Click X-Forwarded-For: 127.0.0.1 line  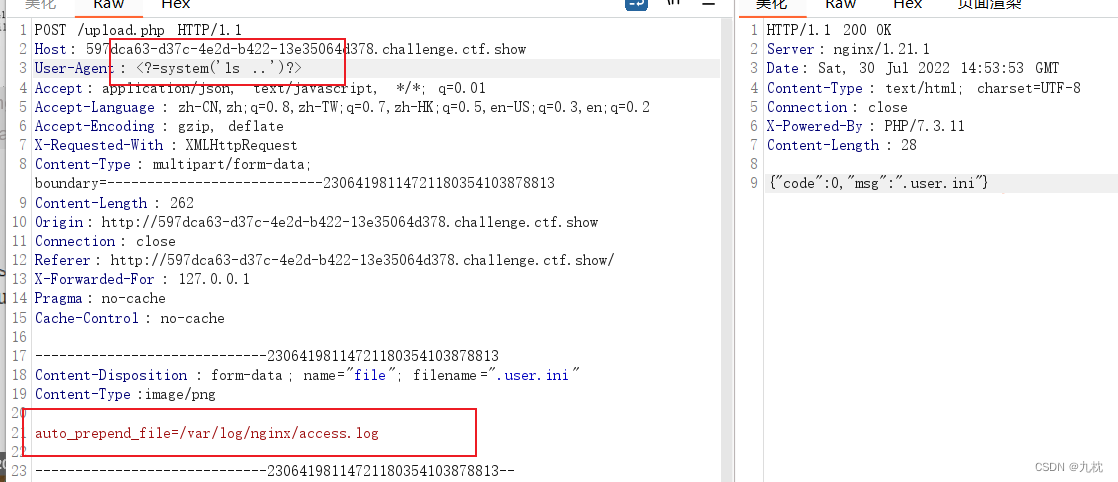pyautogui.click(x=142, y=280)
